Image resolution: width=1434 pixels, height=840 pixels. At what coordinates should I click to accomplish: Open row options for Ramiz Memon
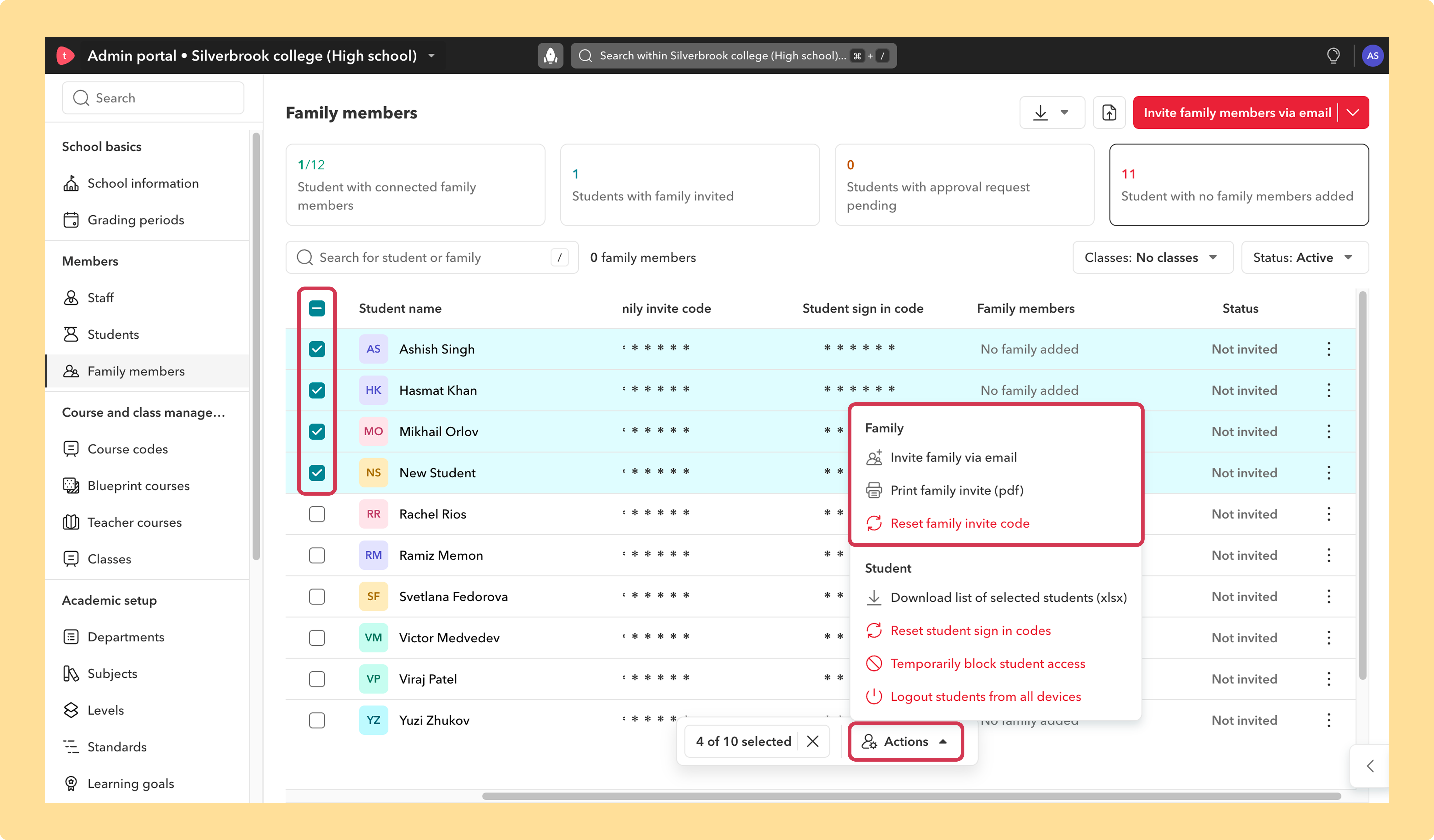coord(1329,555)
